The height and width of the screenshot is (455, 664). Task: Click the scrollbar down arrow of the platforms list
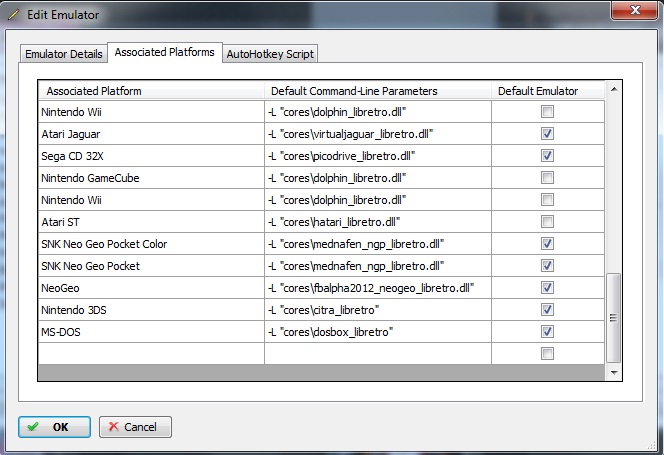614,373
